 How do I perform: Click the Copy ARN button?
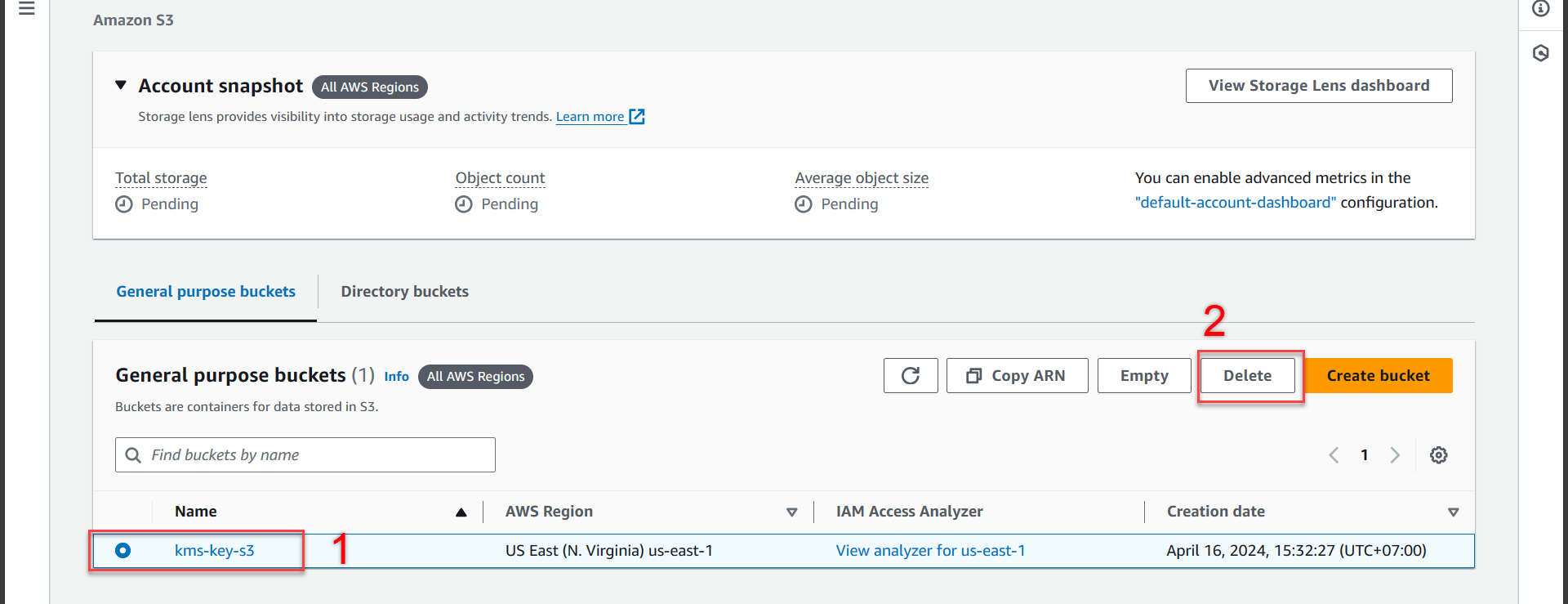[x=1018, y=375]
